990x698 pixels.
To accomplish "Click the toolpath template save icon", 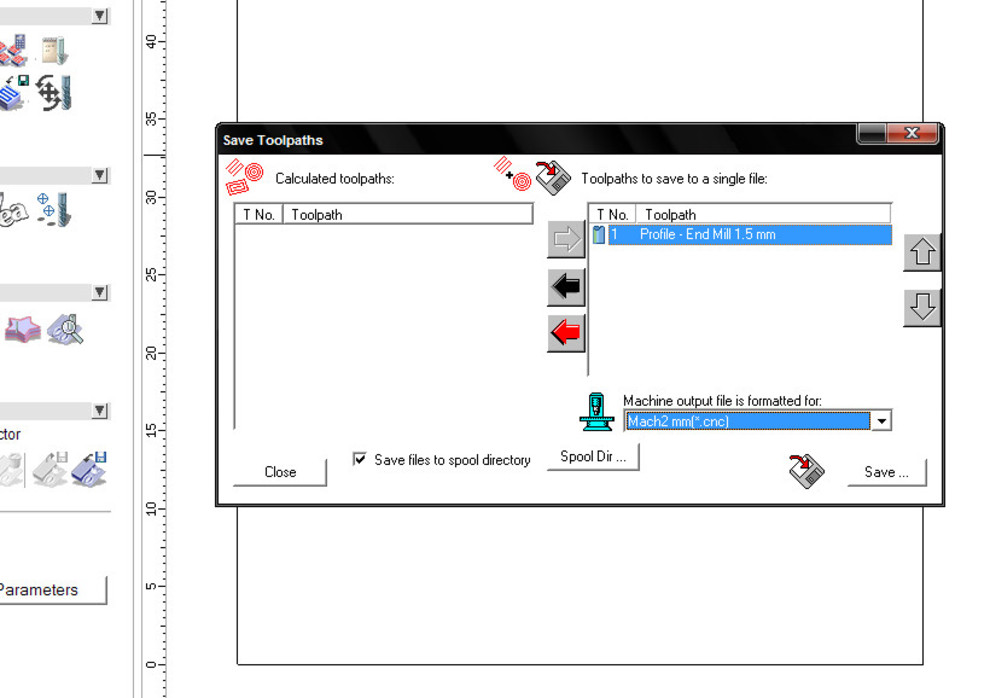I will [x=14, y=92].
